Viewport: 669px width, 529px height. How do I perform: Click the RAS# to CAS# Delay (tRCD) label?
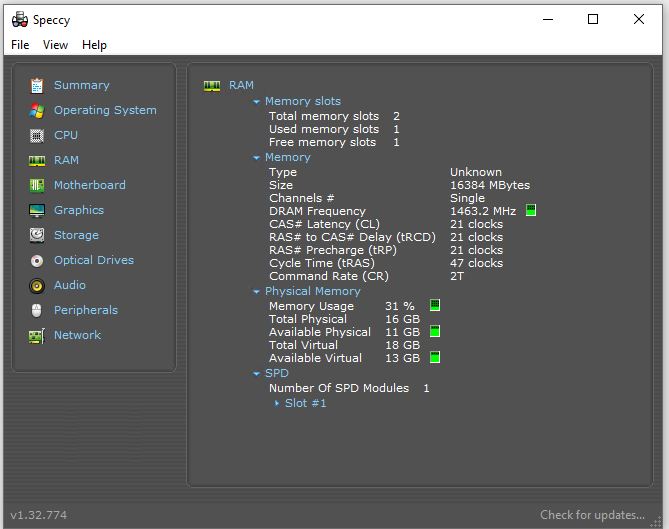[x=352, y=237]
